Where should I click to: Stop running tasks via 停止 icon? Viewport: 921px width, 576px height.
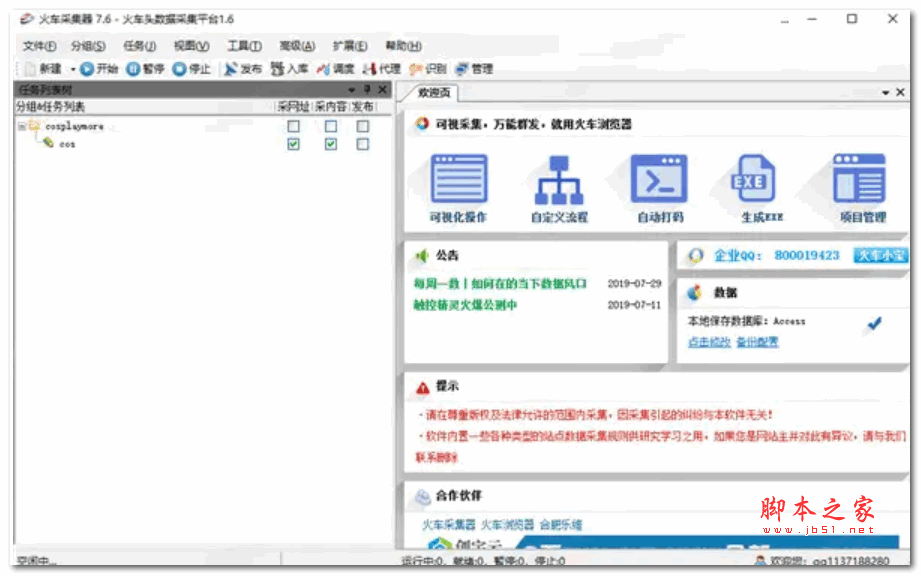tap(186, 69)
